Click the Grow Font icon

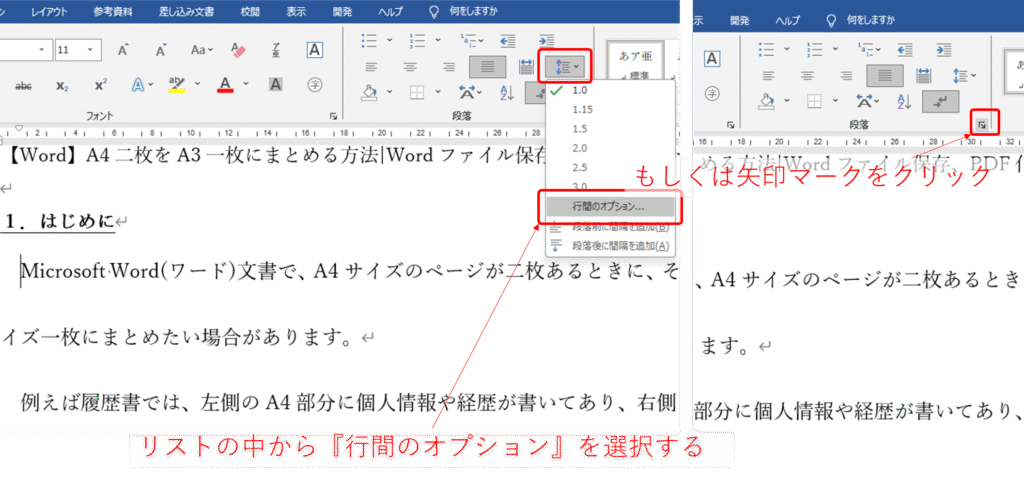tap(123, 49)
